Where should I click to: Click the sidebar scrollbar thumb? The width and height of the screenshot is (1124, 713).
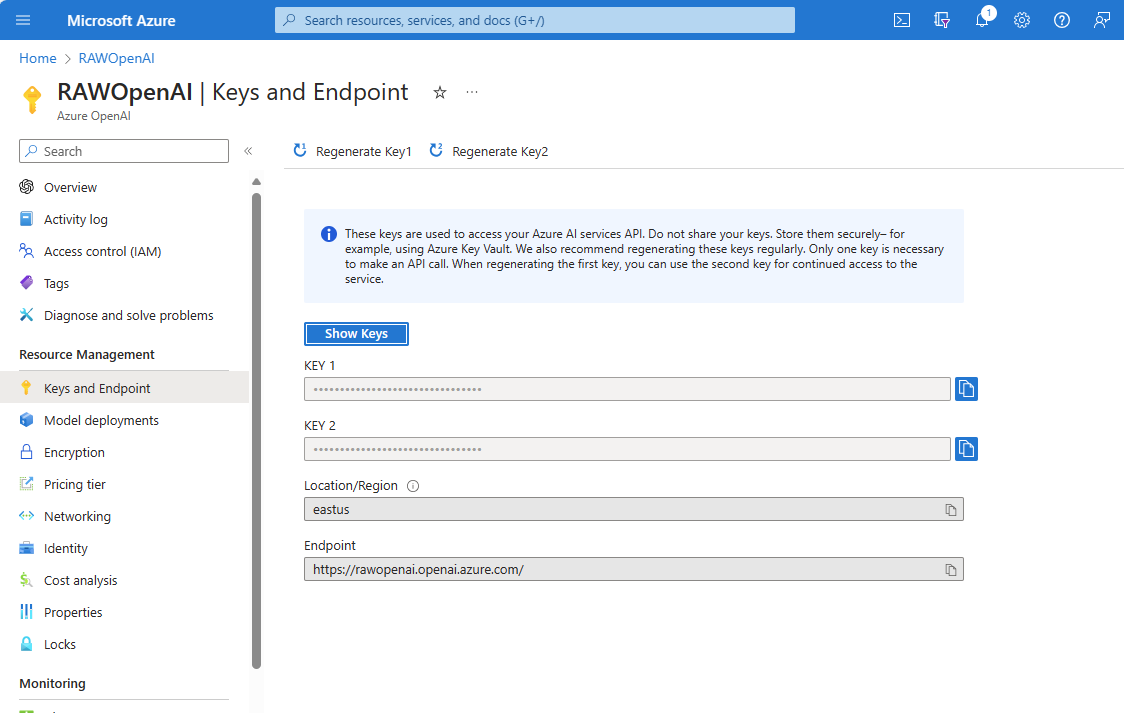(x=257, y=431)
